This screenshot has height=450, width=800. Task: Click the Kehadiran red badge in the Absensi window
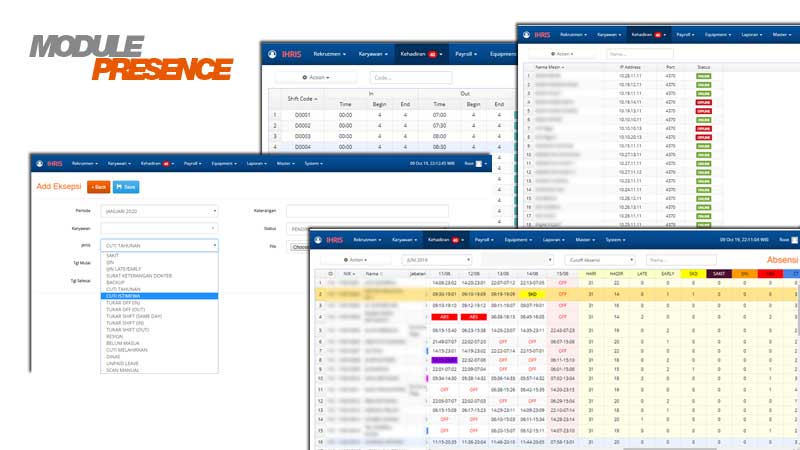pos(455,240)
